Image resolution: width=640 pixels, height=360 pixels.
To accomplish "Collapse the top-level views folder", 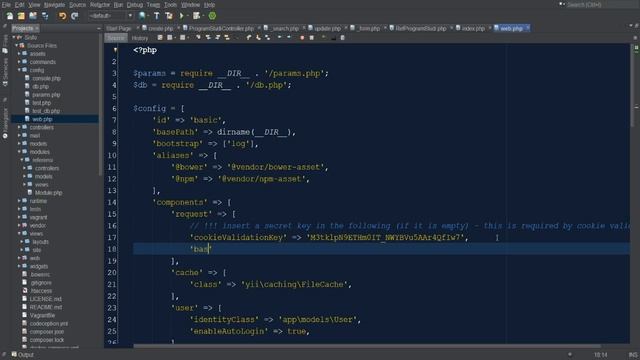I will (x=19, y=233).
